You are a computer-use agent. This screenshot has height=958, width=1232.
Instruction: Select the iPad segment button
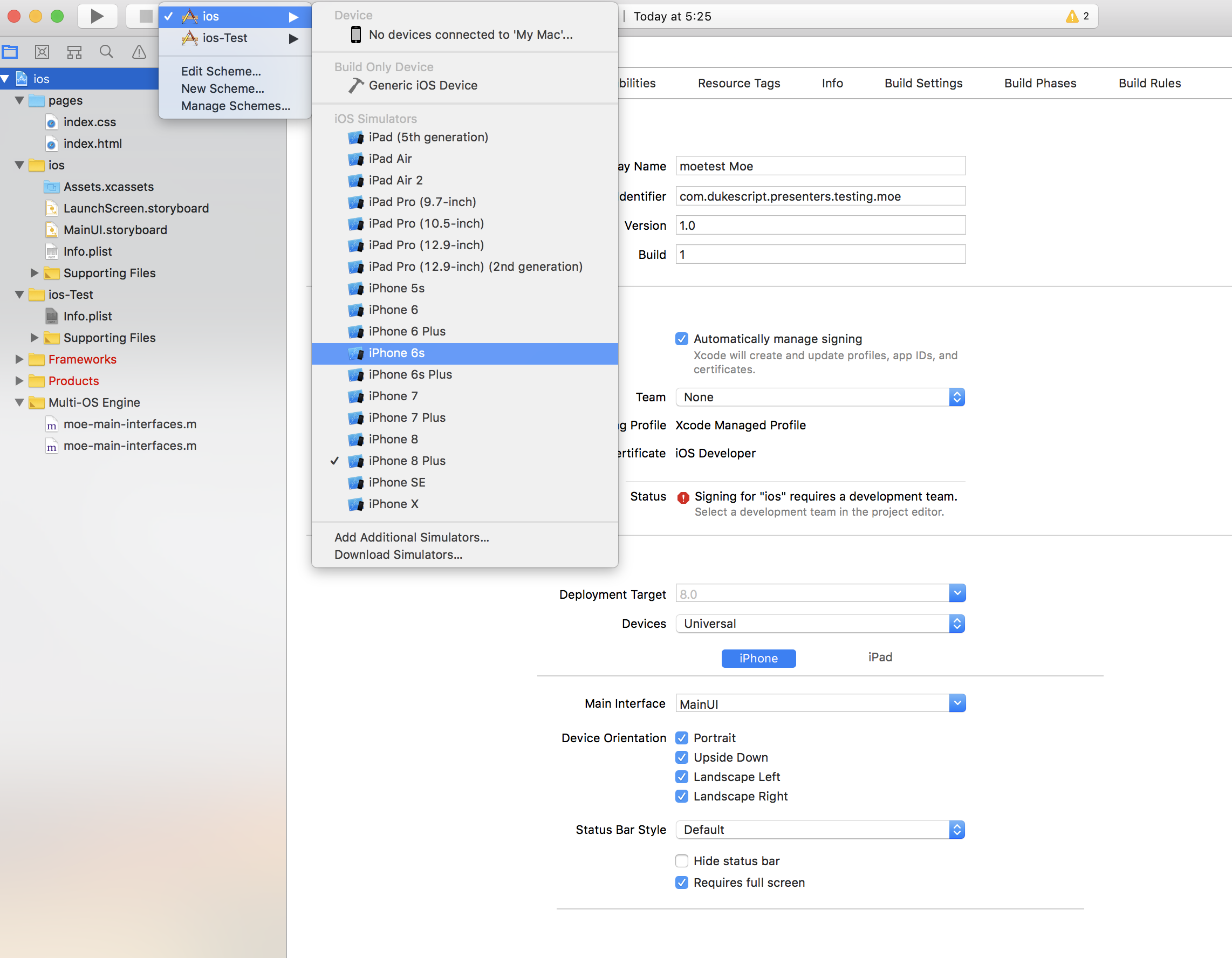tap(879, 658)
